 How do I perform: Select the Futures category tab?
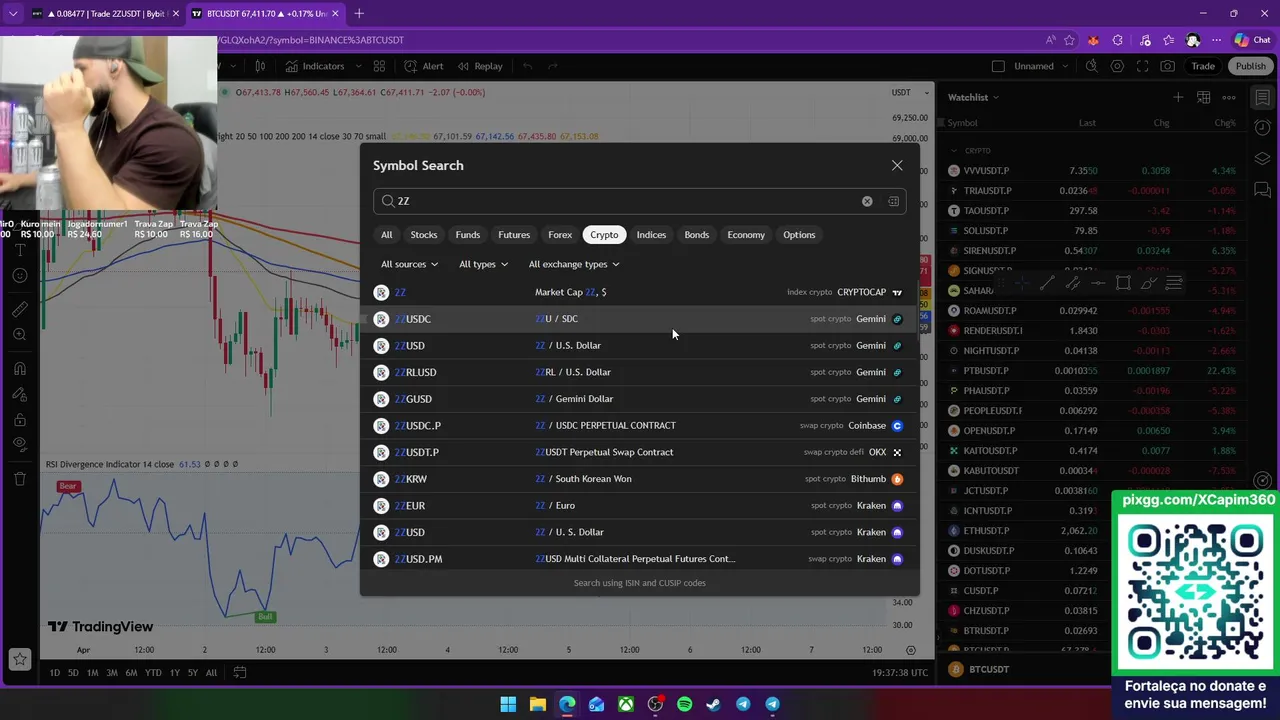coord(514,235)
